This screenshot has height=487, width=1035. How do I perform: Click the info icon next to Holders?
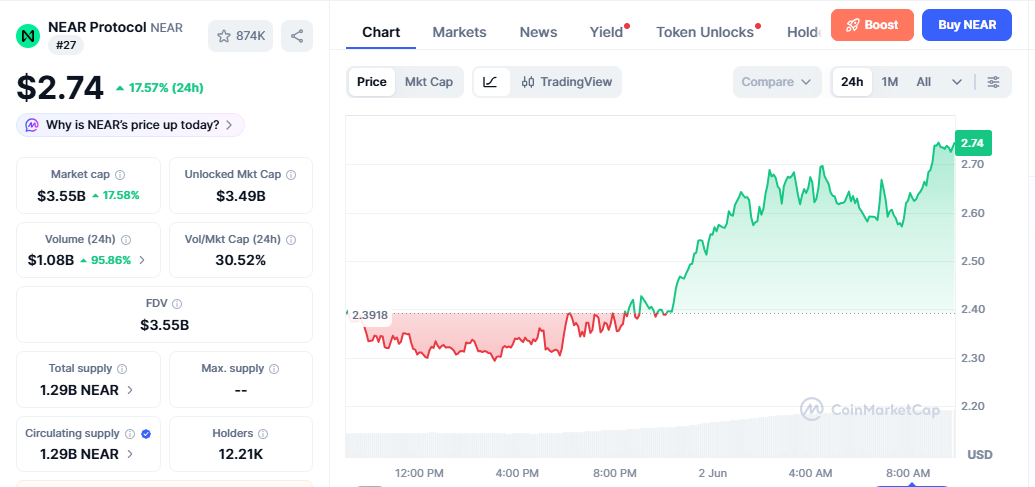point(263,434)
